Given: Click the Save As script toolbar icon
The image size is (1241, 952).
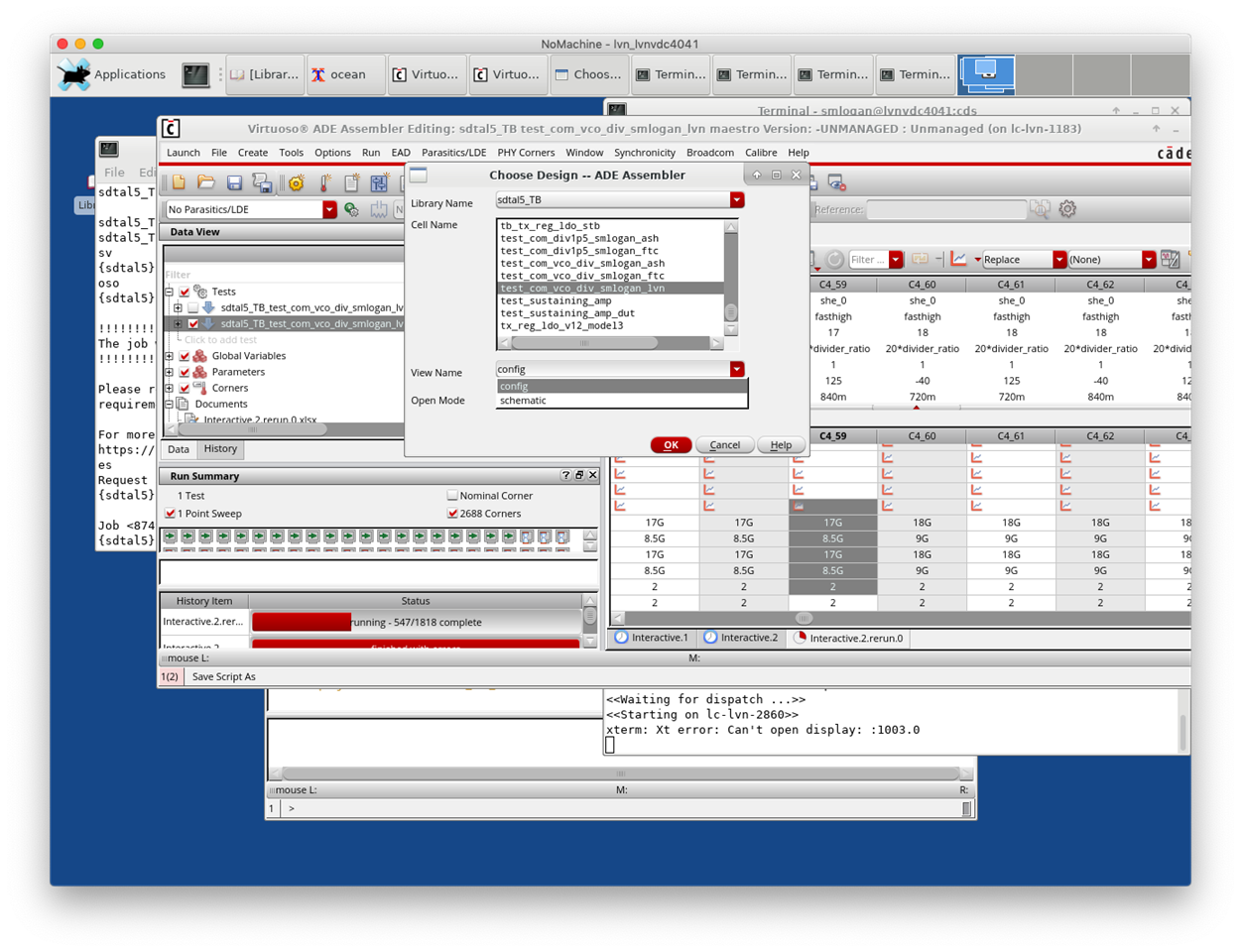Looking at the screenshot, I should (x=262, y=183).
